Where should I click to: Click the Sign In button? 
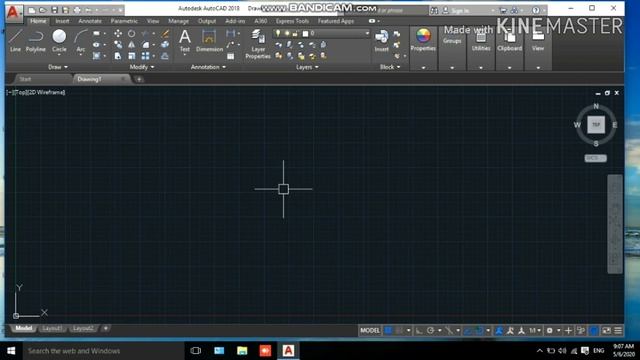point(460,11)
